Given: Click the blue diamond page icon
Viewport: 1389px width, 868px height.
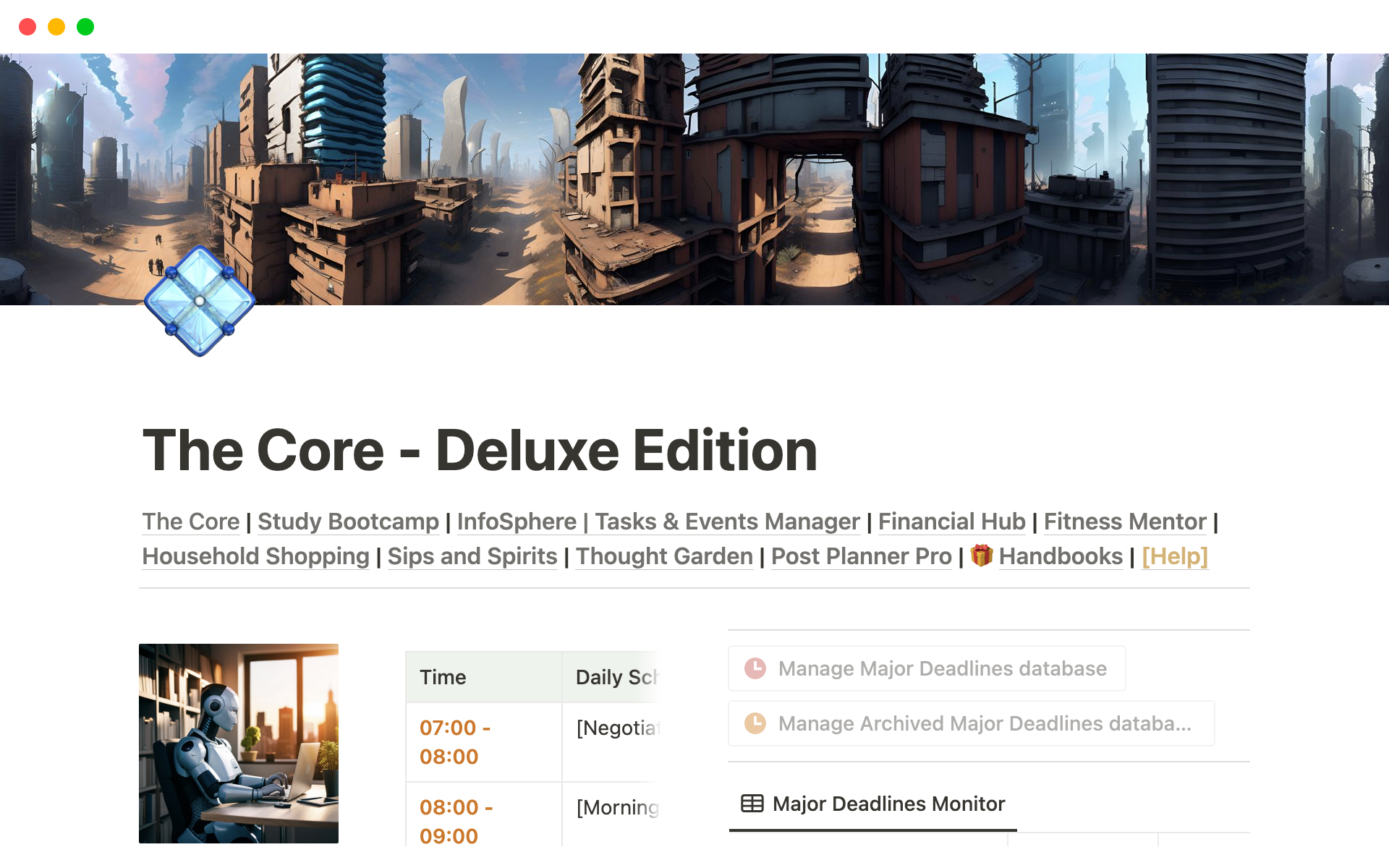Looking at the screenshot, I should 200,300.
